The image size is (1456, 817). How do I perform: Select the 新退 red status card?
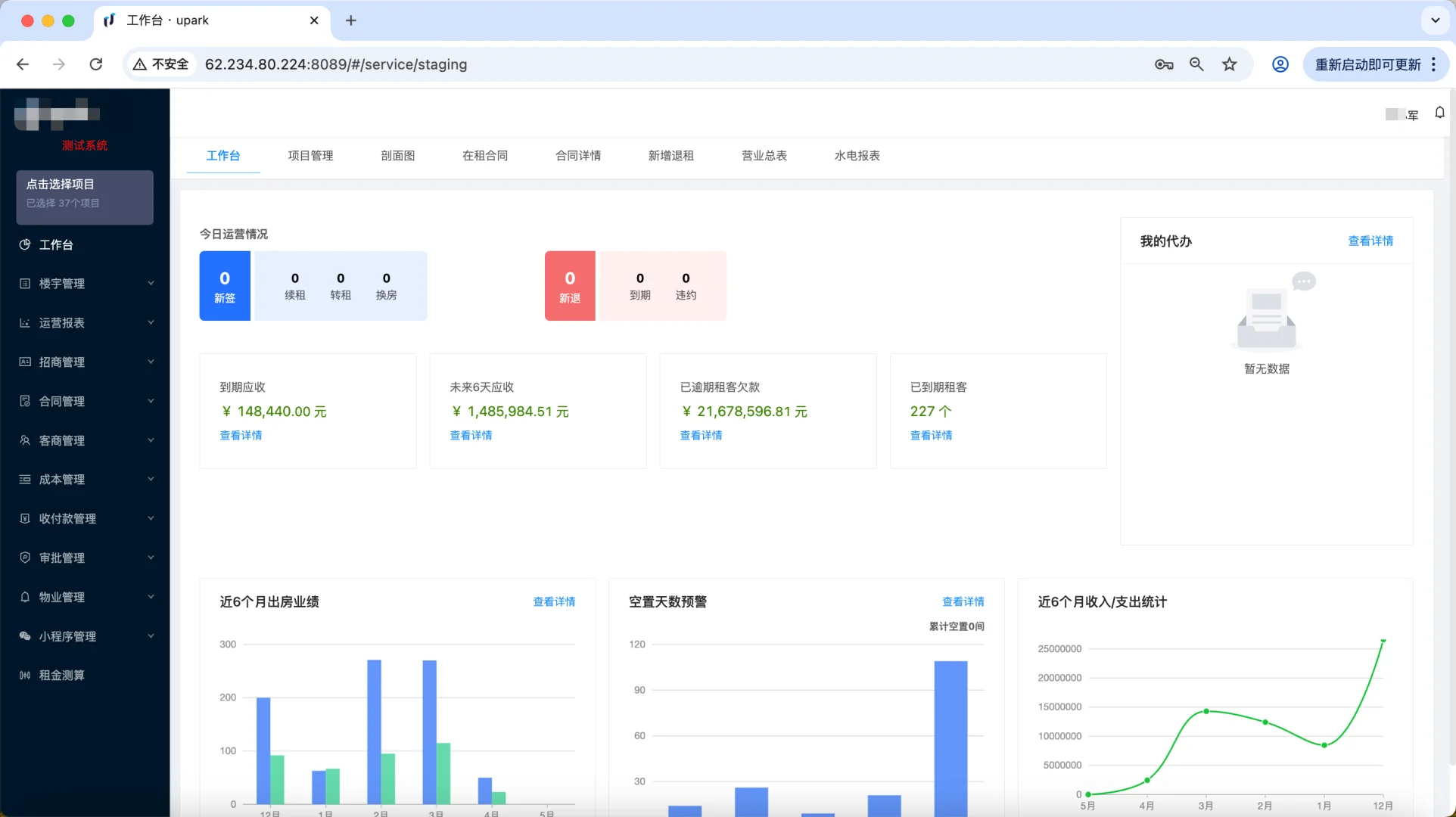click(x=569, y=286)
